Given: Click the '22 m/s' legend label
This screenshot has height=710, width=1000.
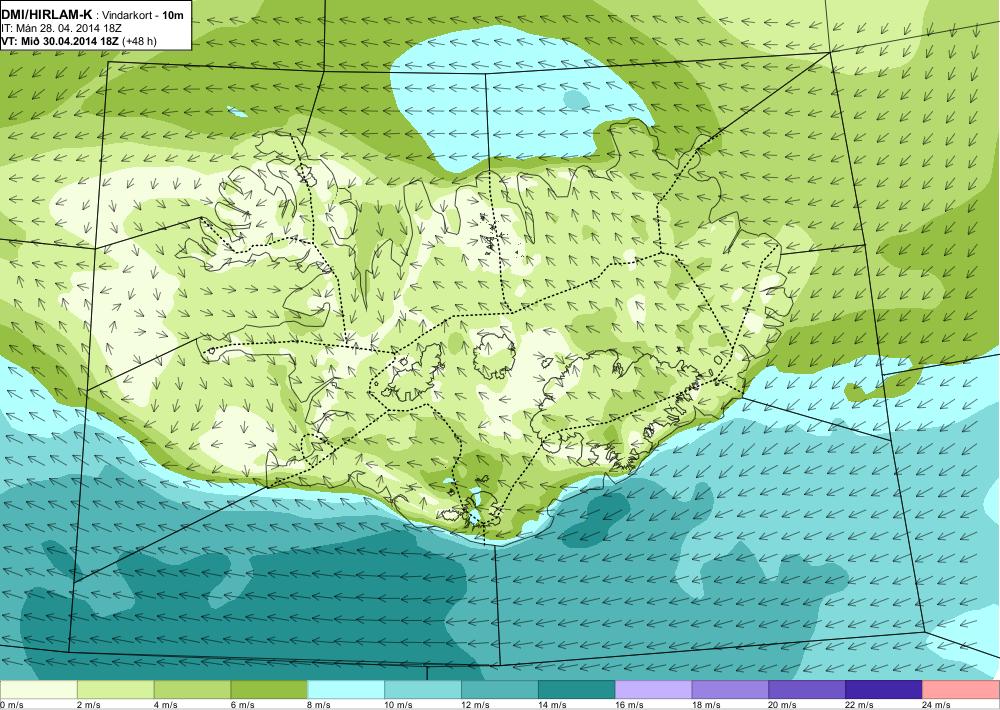Looking at the screenshot, I should click(860, 705).
